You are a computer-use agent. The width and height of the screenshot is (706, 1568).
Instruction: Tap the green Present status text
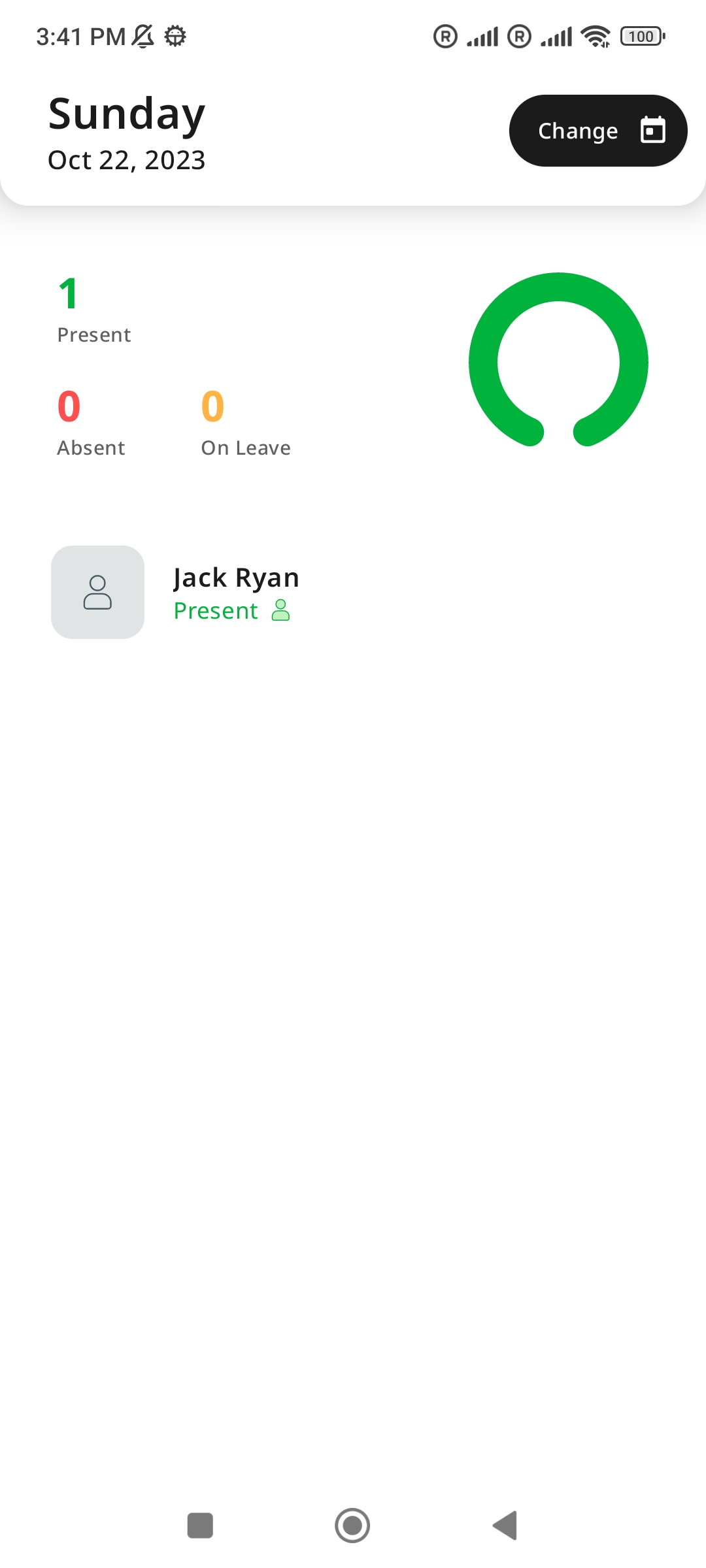pos(216,611)
